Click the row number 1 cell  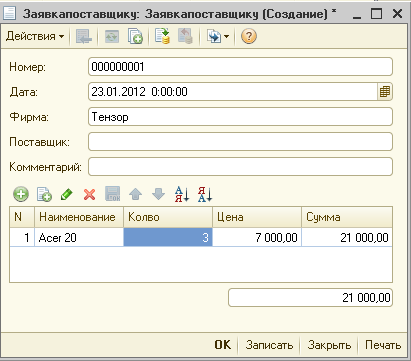(x=22, y=237)
